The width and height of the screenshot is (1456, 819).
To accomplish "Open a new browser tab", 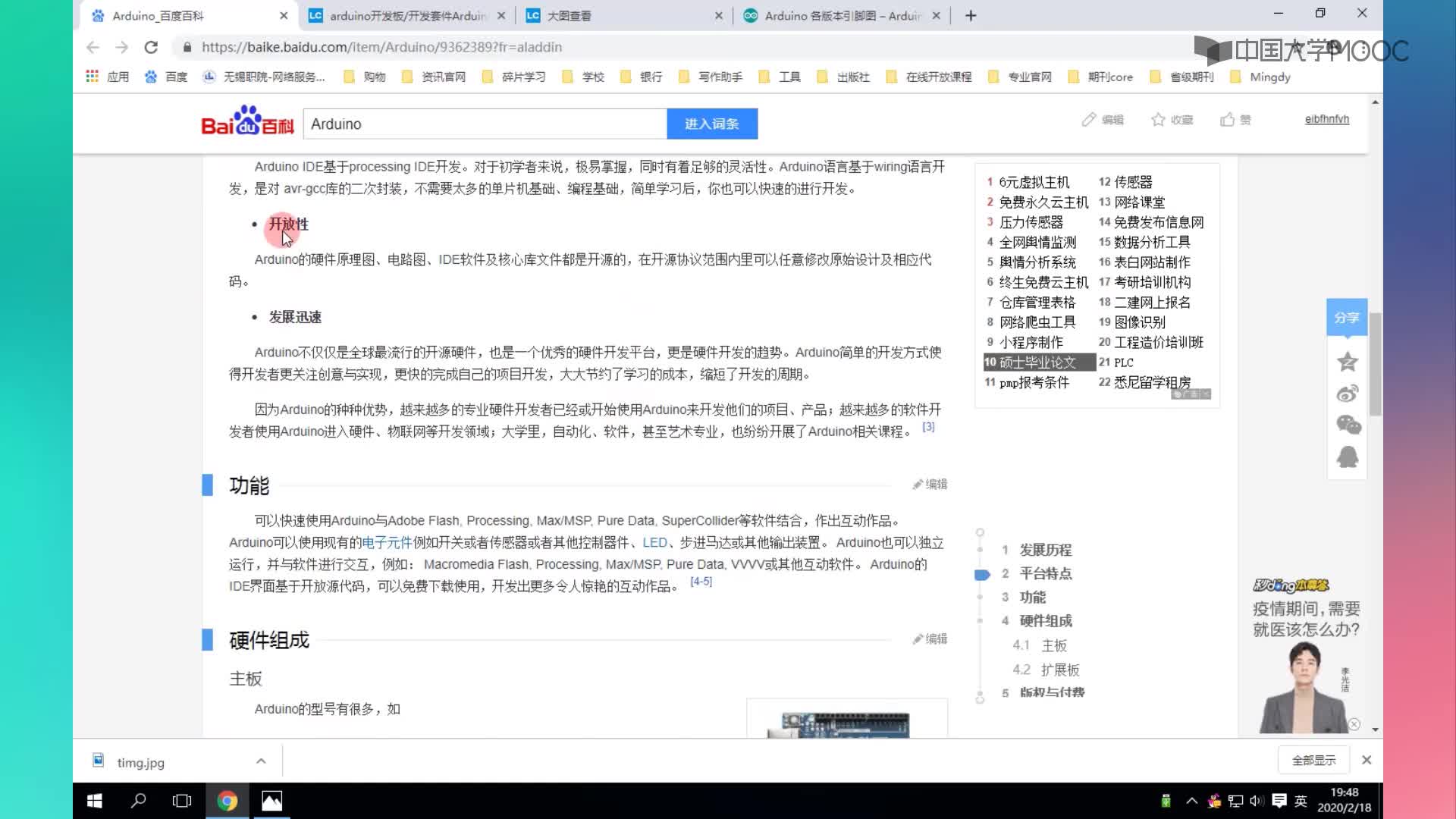I will coord(971,15).
